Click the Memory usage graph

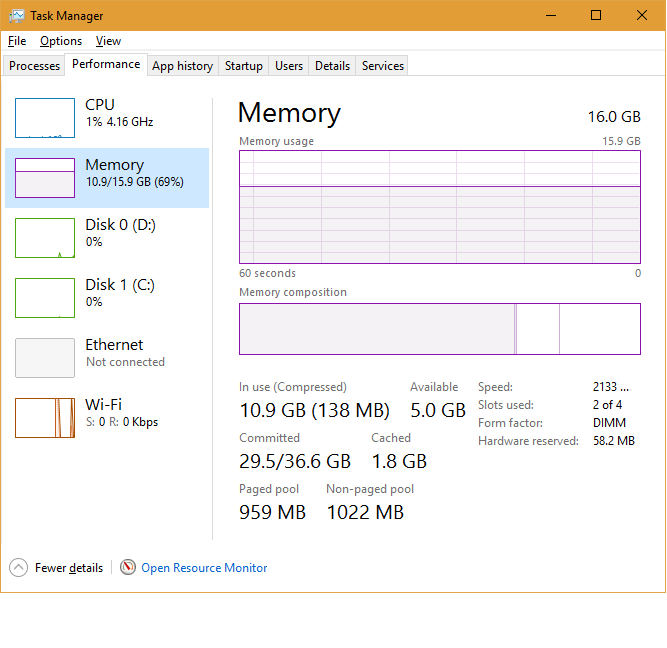tap(440, 207)
